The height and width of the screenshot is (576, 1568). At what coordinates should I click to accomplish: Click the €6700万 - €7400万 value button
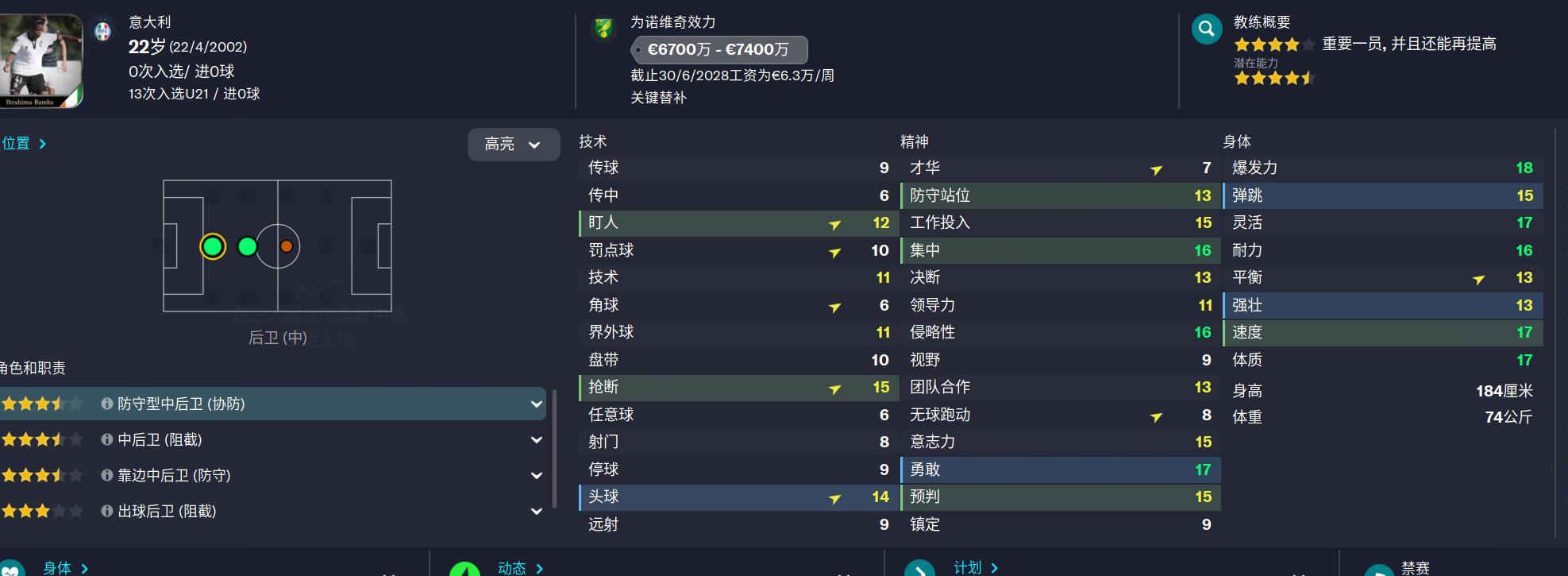719,49
